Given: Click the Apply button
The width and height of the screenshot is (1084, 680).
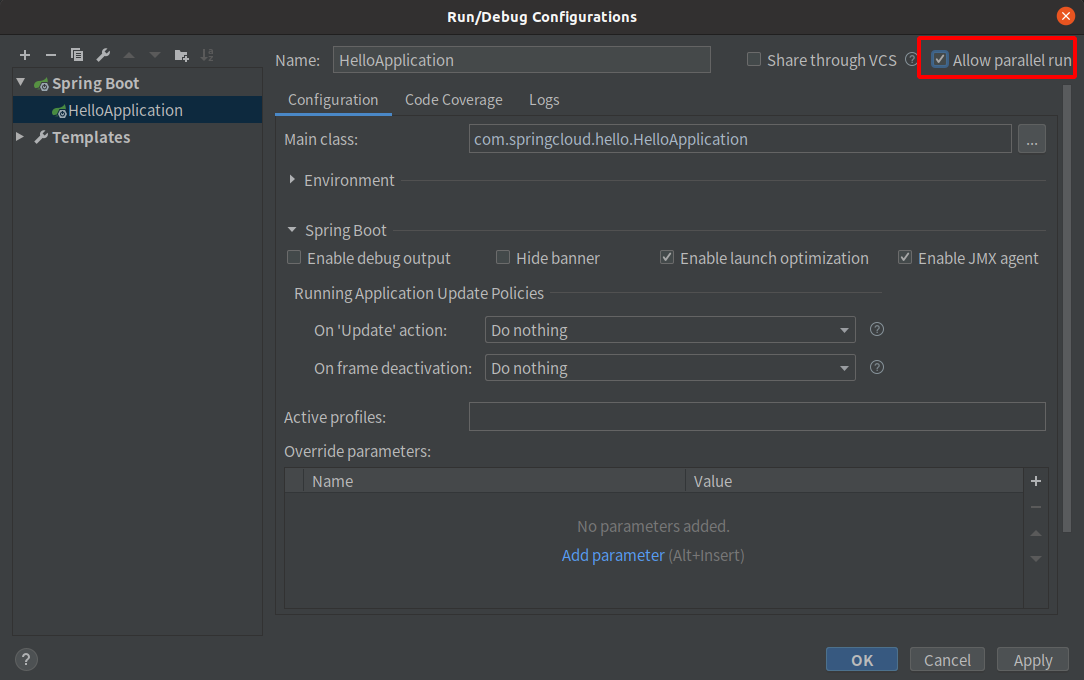Looking at the screenshot, I should (x=1033, y=659).
